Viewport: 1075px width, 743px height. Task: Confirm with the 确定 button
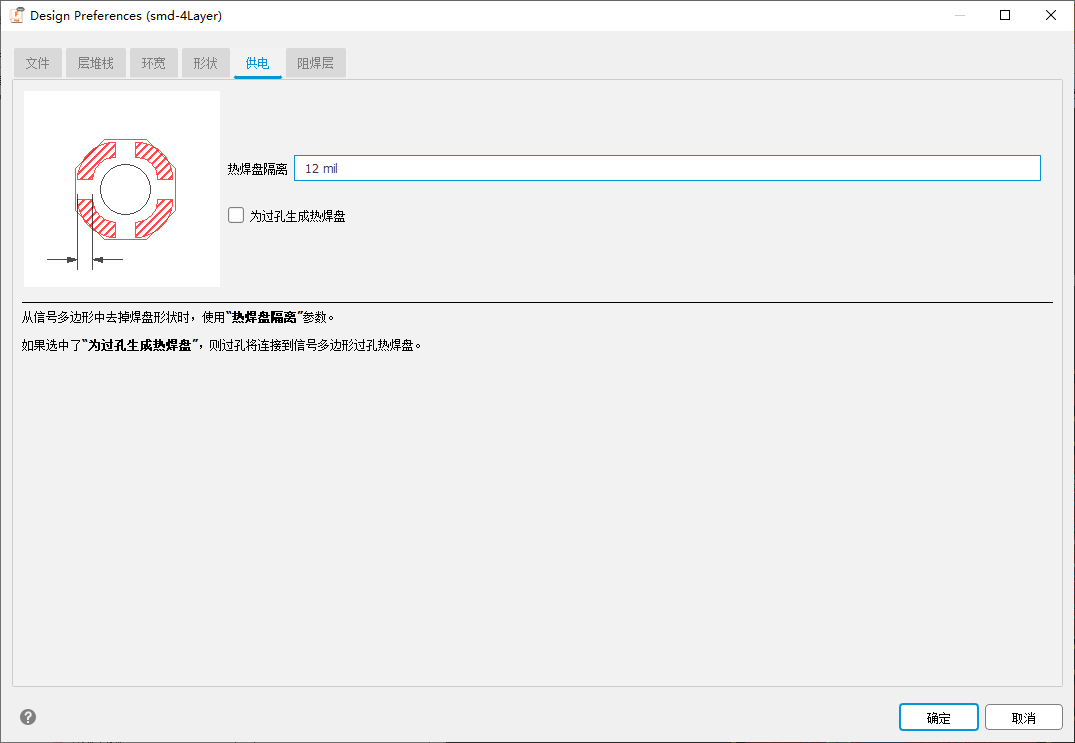[x=939, y=718]
